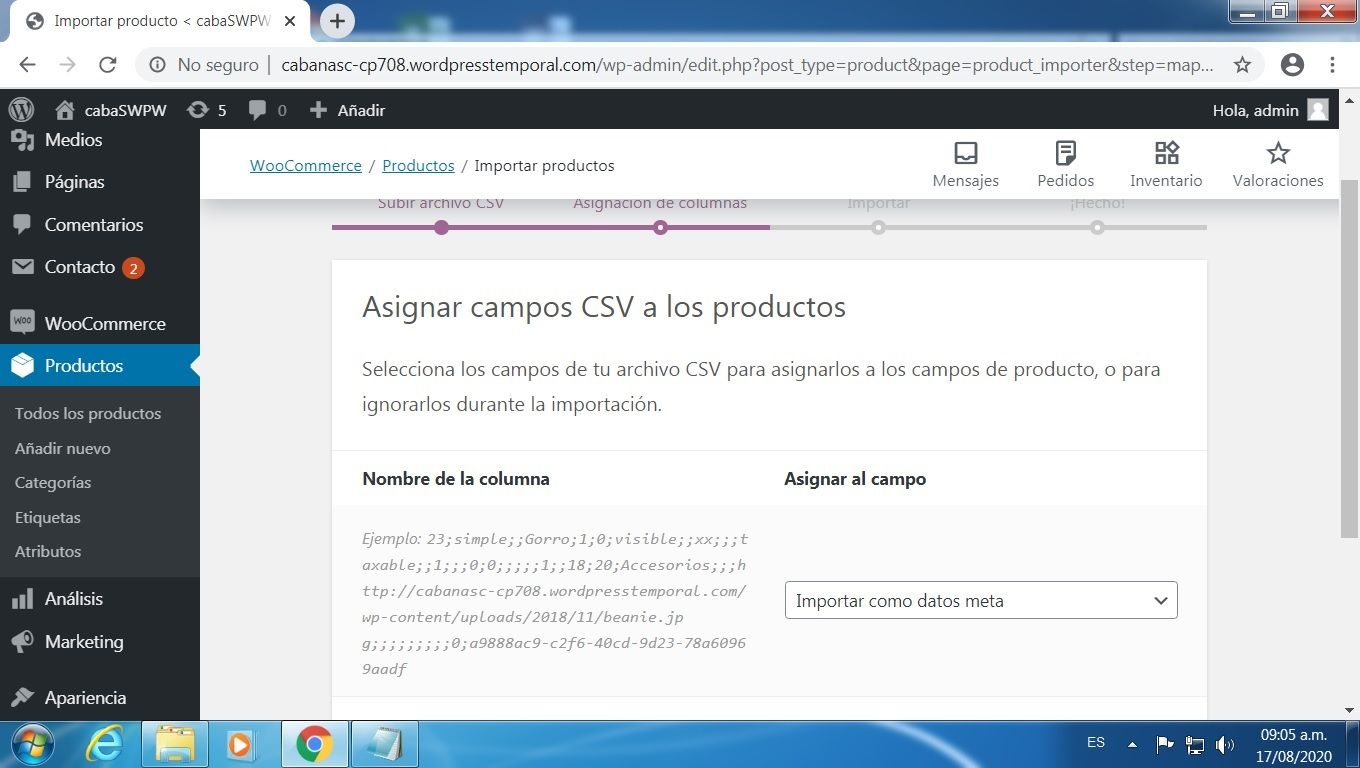Open Etiquetas submenu item
This screenshot has height=768, width=1360.
coord(48,518)
